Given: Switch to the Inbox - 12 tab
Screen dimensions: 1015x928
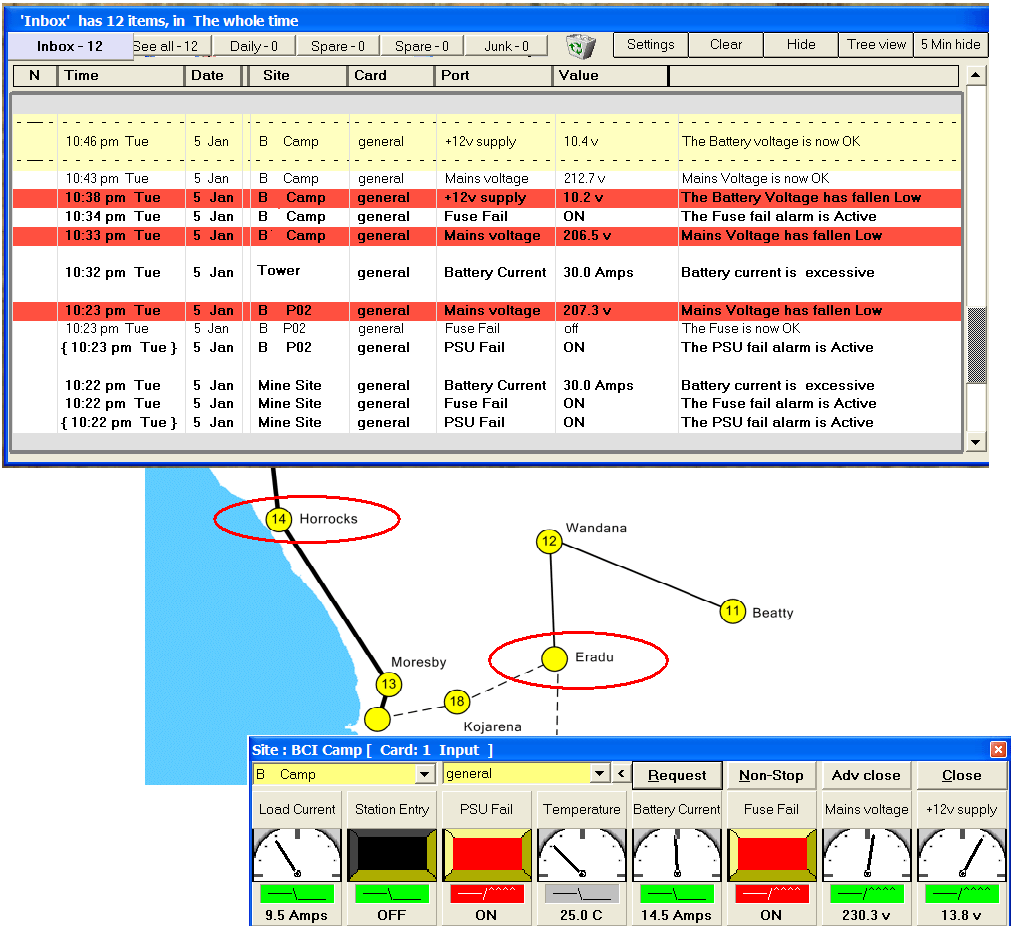Looking at the screenshot, I should 70,46.
